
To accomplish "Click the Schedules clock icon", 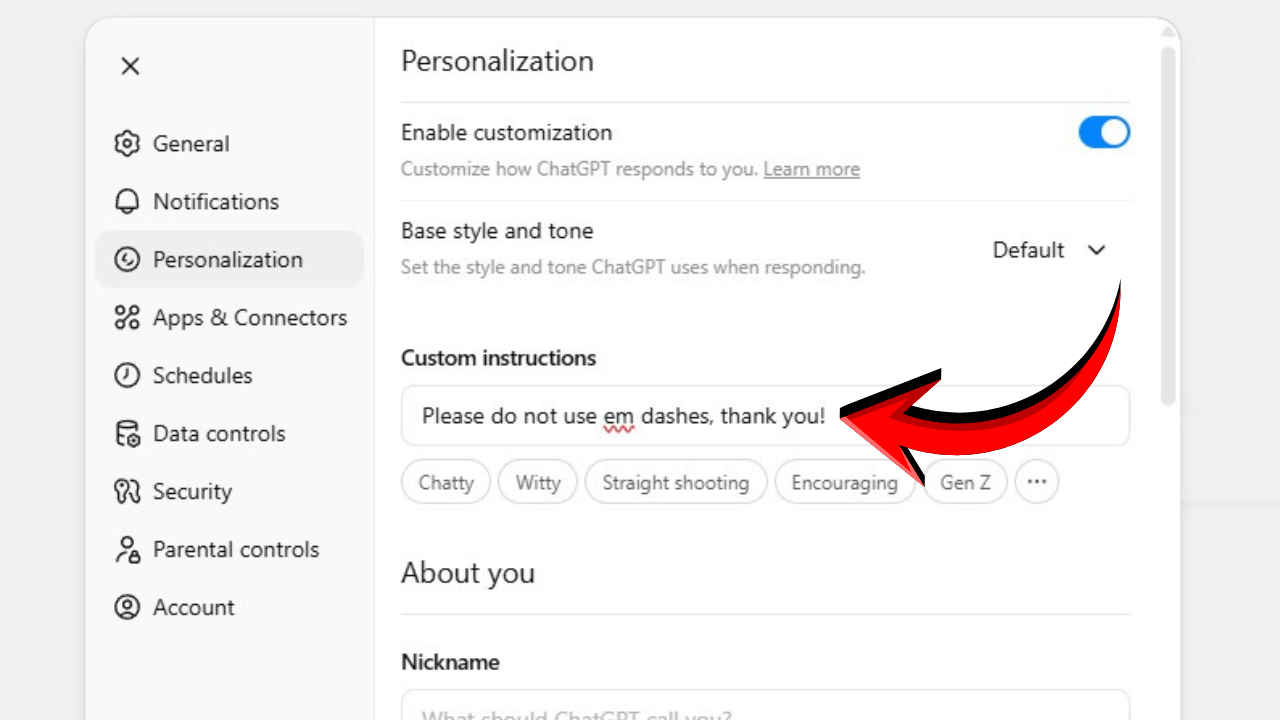I will click(x=127, y=375).
